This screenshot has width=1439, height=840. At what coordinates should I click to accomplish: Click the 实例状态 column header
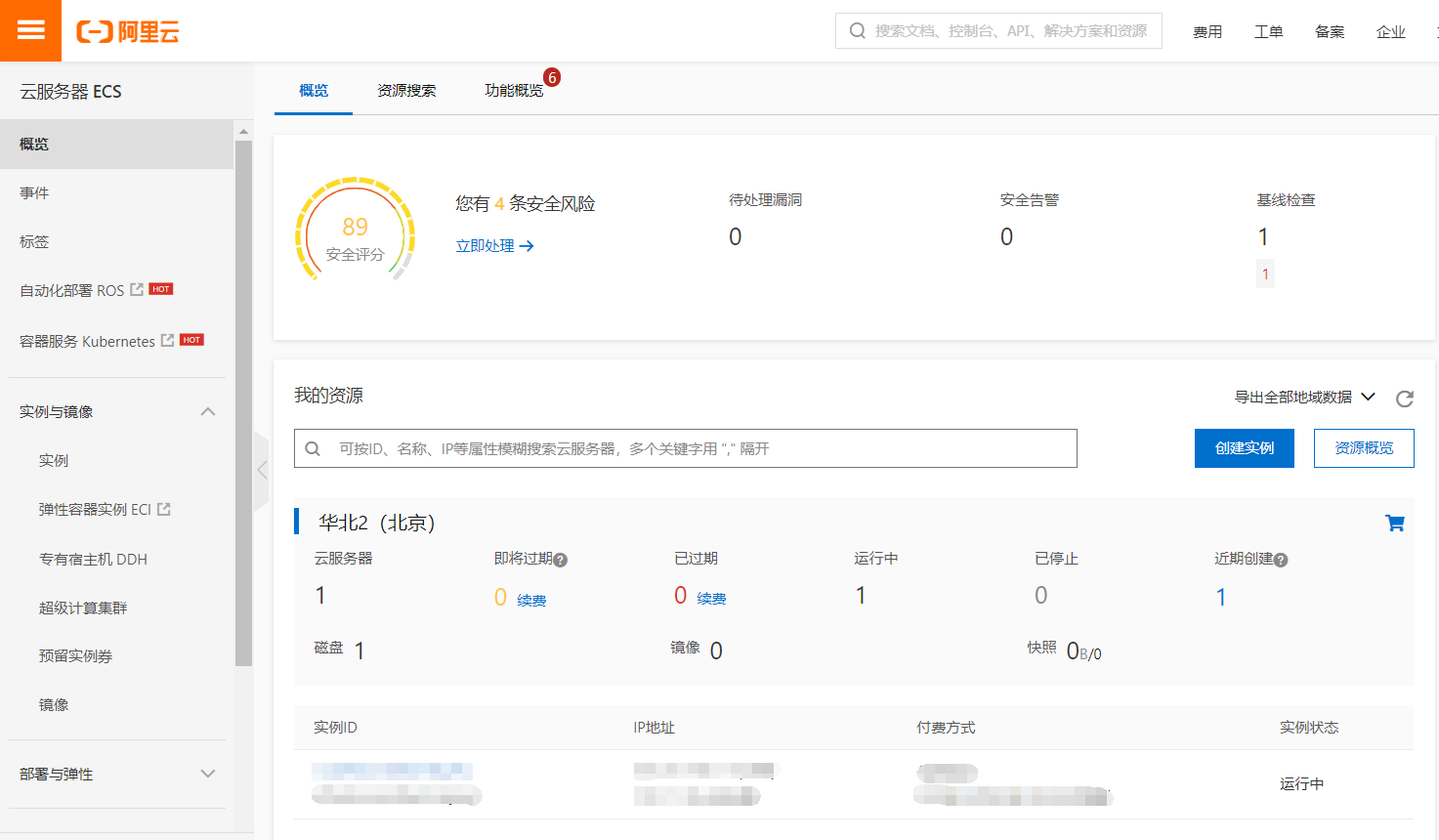coord(1309,728)
